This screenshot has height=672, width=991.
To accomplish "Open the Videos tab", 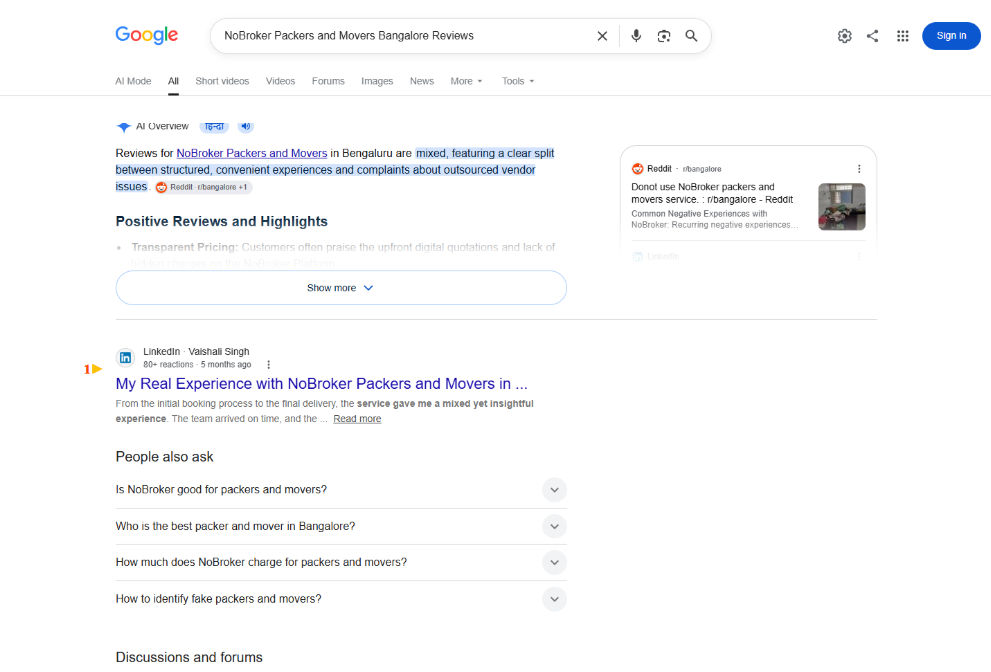I will point(280,81).
